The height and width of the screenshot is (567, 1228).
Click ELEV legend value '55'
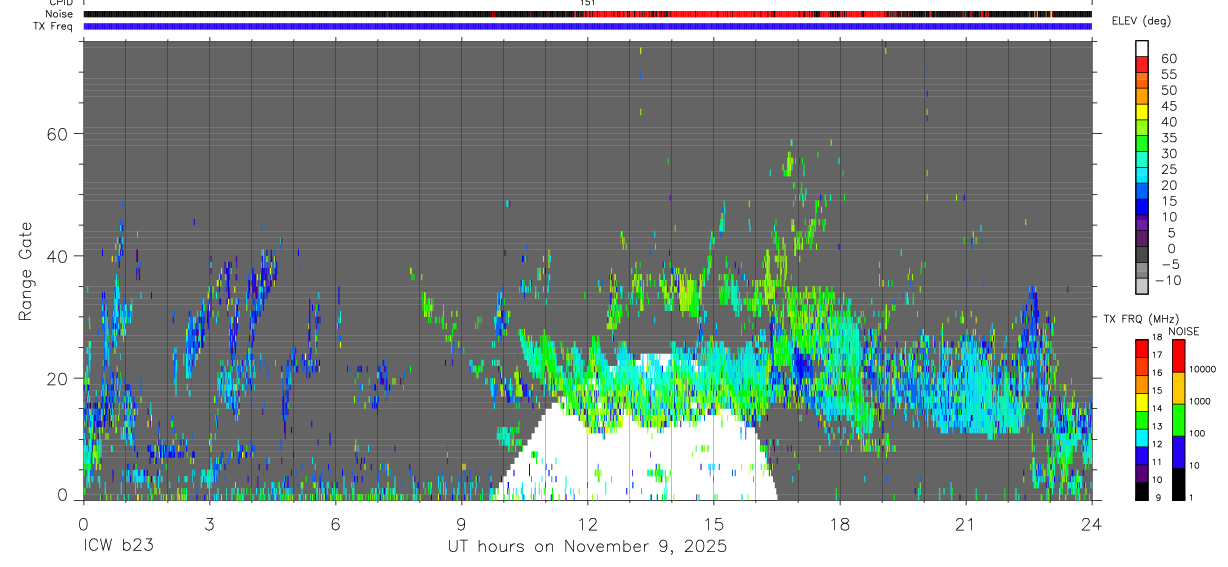[1167, 74]
